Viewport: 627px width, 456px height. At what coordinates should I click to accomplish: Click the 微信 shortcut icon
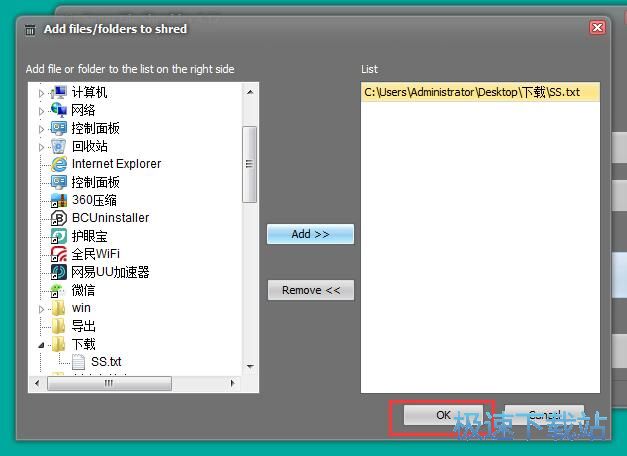[57, 290]
